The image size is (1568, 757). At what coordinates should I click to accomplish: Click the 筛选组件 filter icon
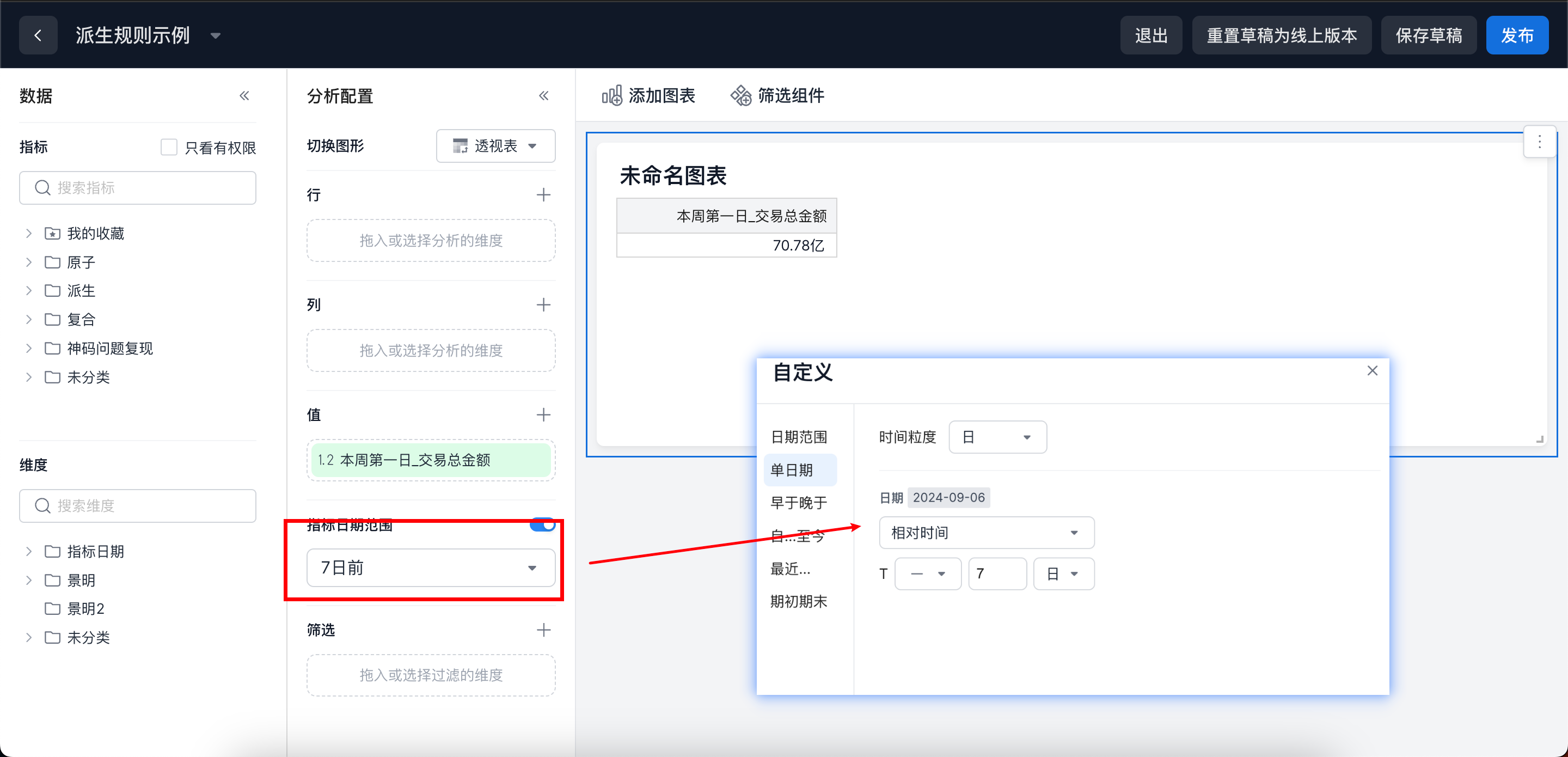741,96
